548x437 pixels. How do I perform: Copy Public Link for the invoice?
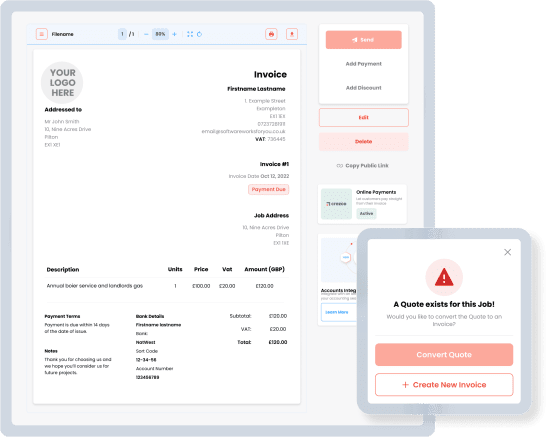pyautogui.click(x=363, y=166)
